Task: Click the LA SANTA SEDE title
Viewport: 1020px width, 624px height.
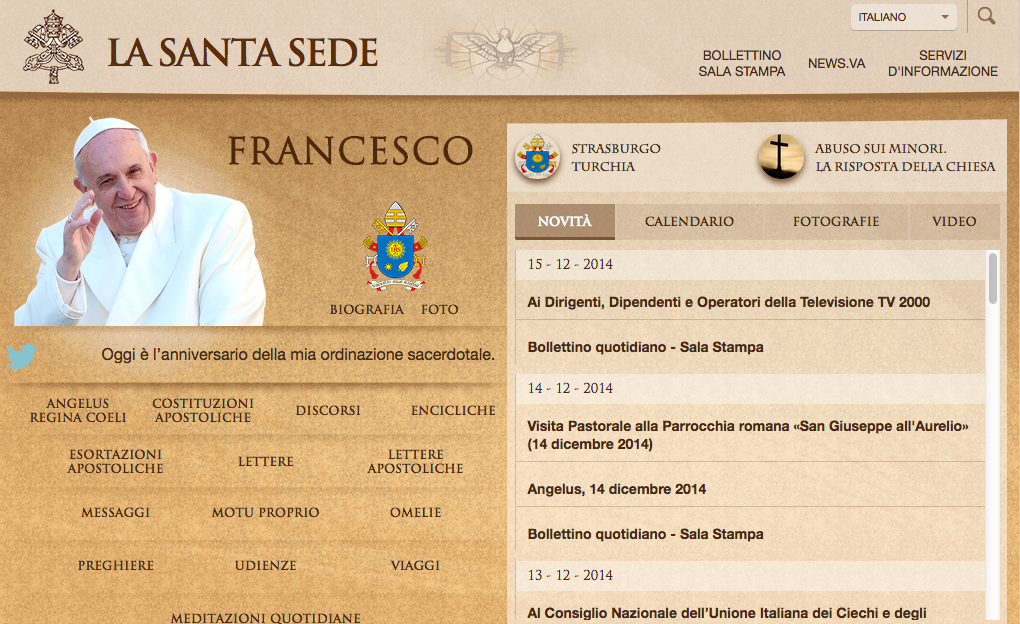Action: coord(243,53)
